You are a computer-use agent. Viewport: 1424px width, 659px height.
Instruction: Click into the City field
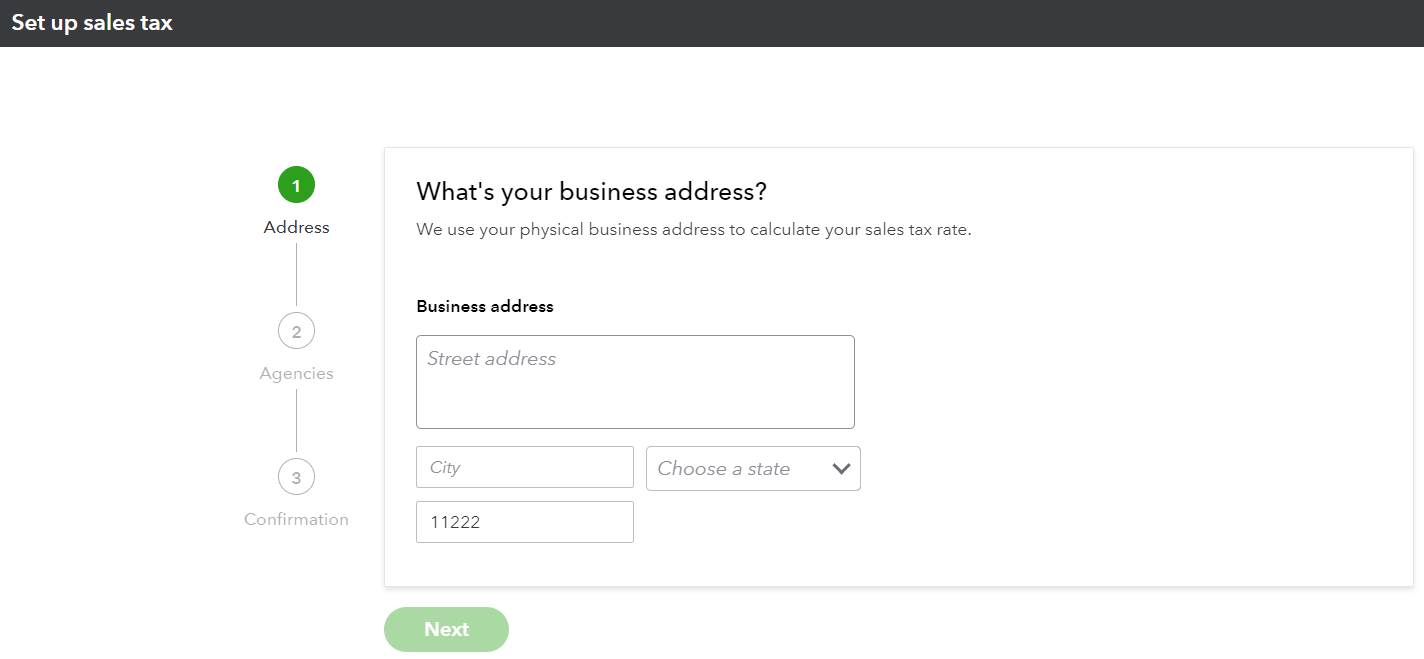pyautogui.click(x=524, y=467)
